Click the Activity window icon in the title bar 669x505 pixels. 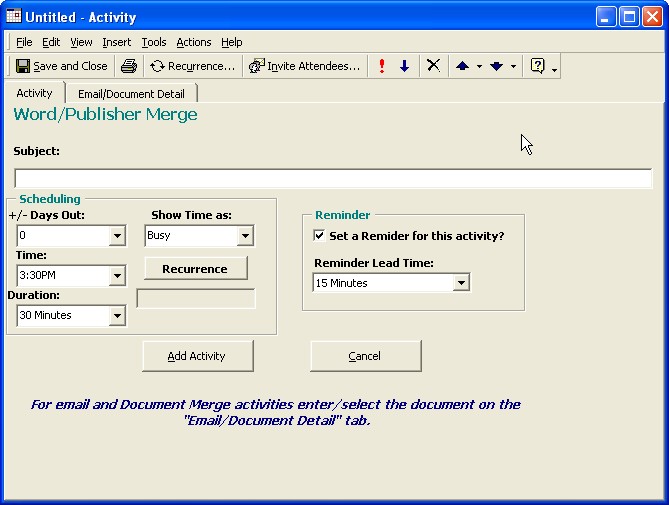click(x=14, y=16)
